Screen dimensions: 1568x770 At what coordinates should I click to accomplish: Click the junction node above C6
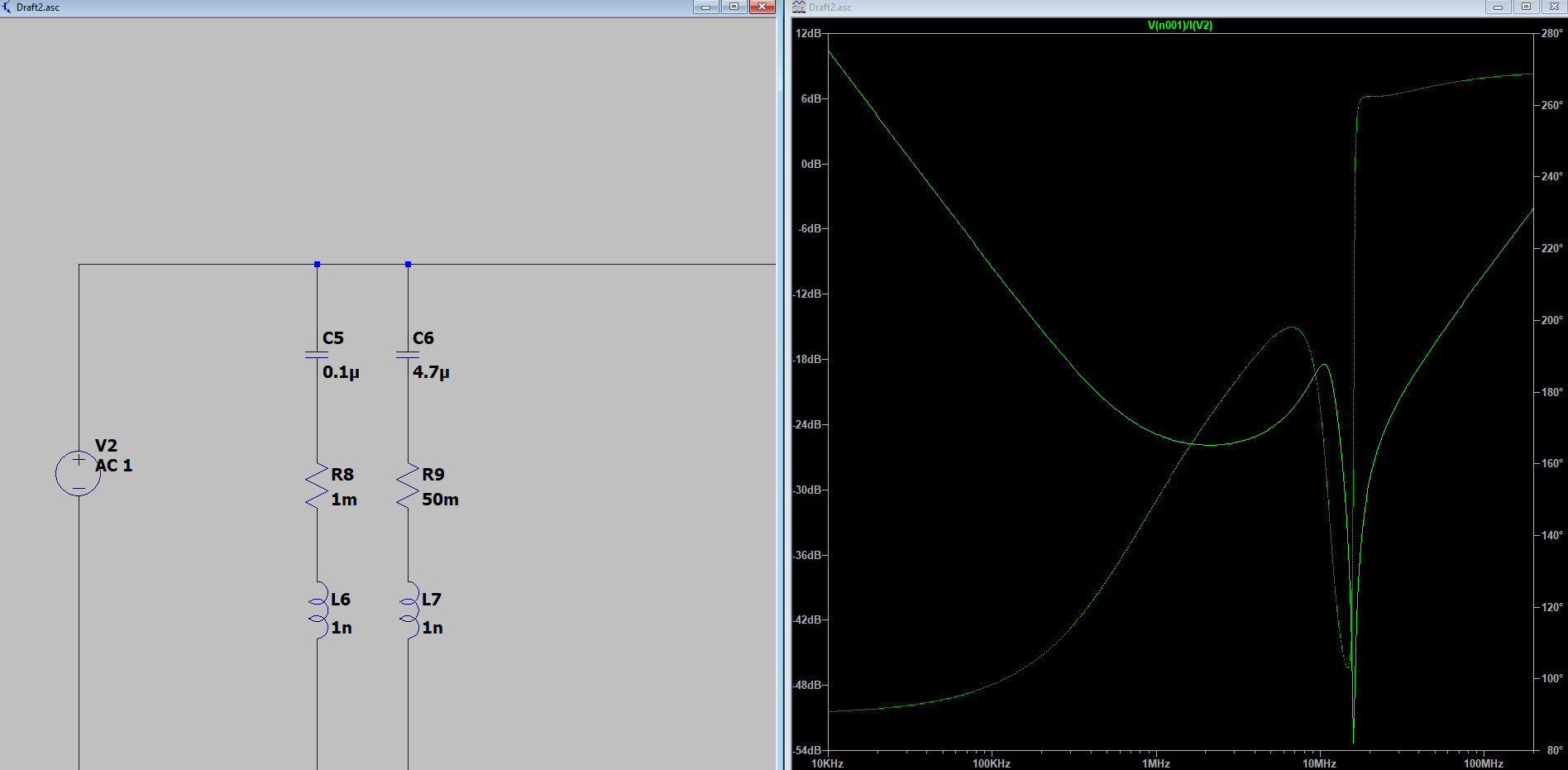pyautogui.click(x=408, y=265)
